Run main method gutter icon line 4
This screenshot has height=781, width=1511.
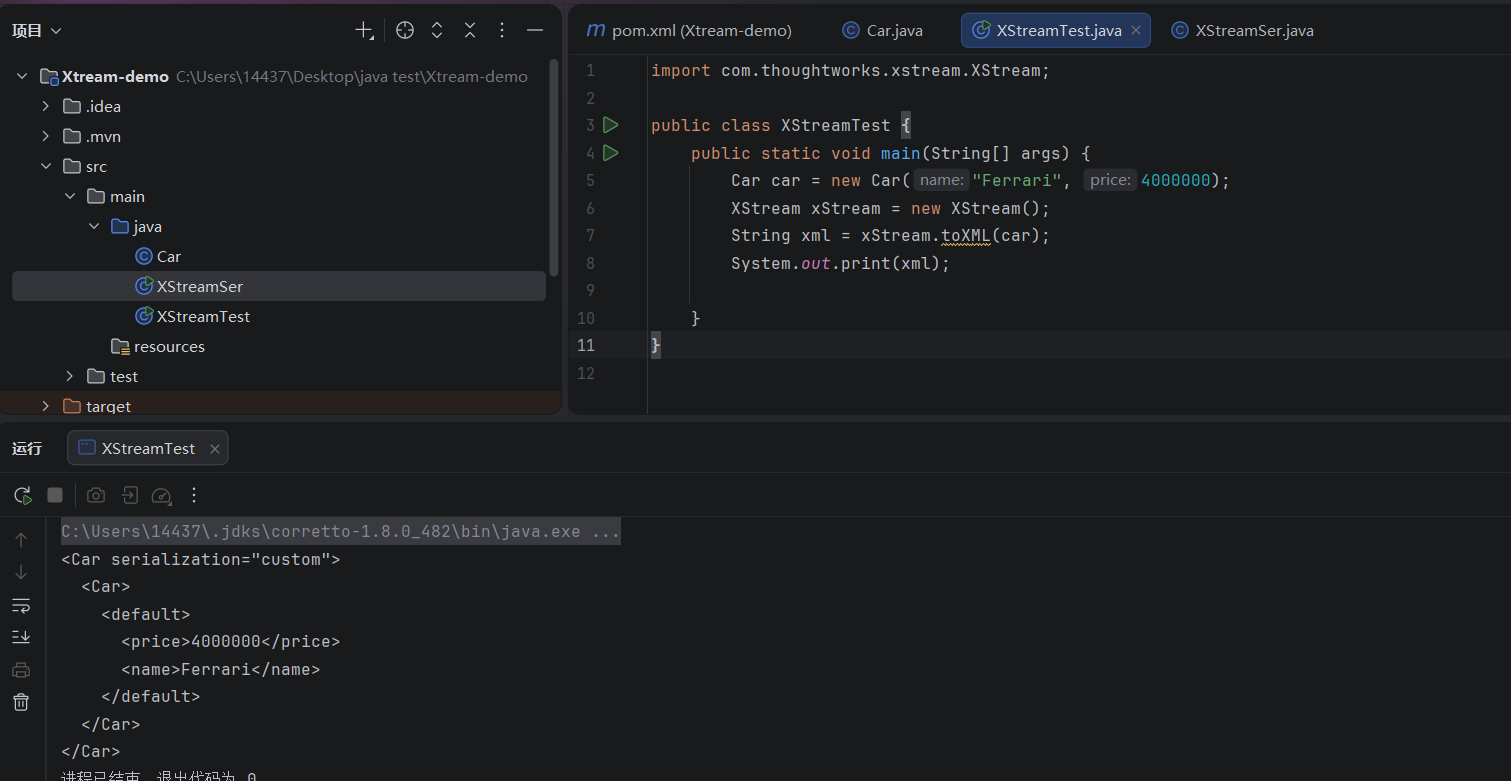pos(611,153)
